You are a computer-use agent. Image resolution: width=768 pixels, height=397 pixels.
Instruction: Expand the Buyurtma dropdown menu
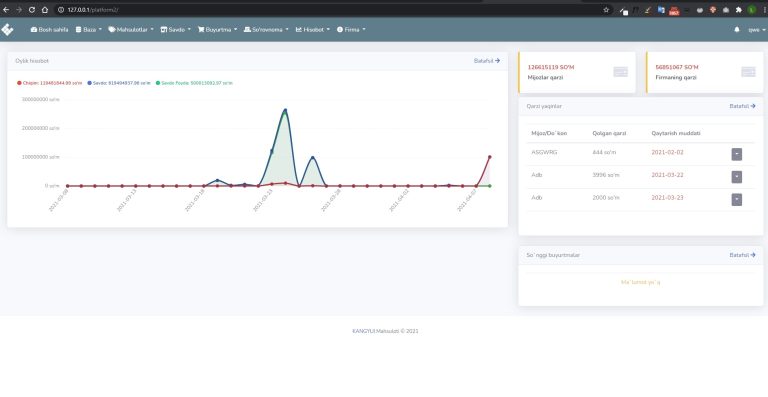pyautogui.click(x=217, y=30)
